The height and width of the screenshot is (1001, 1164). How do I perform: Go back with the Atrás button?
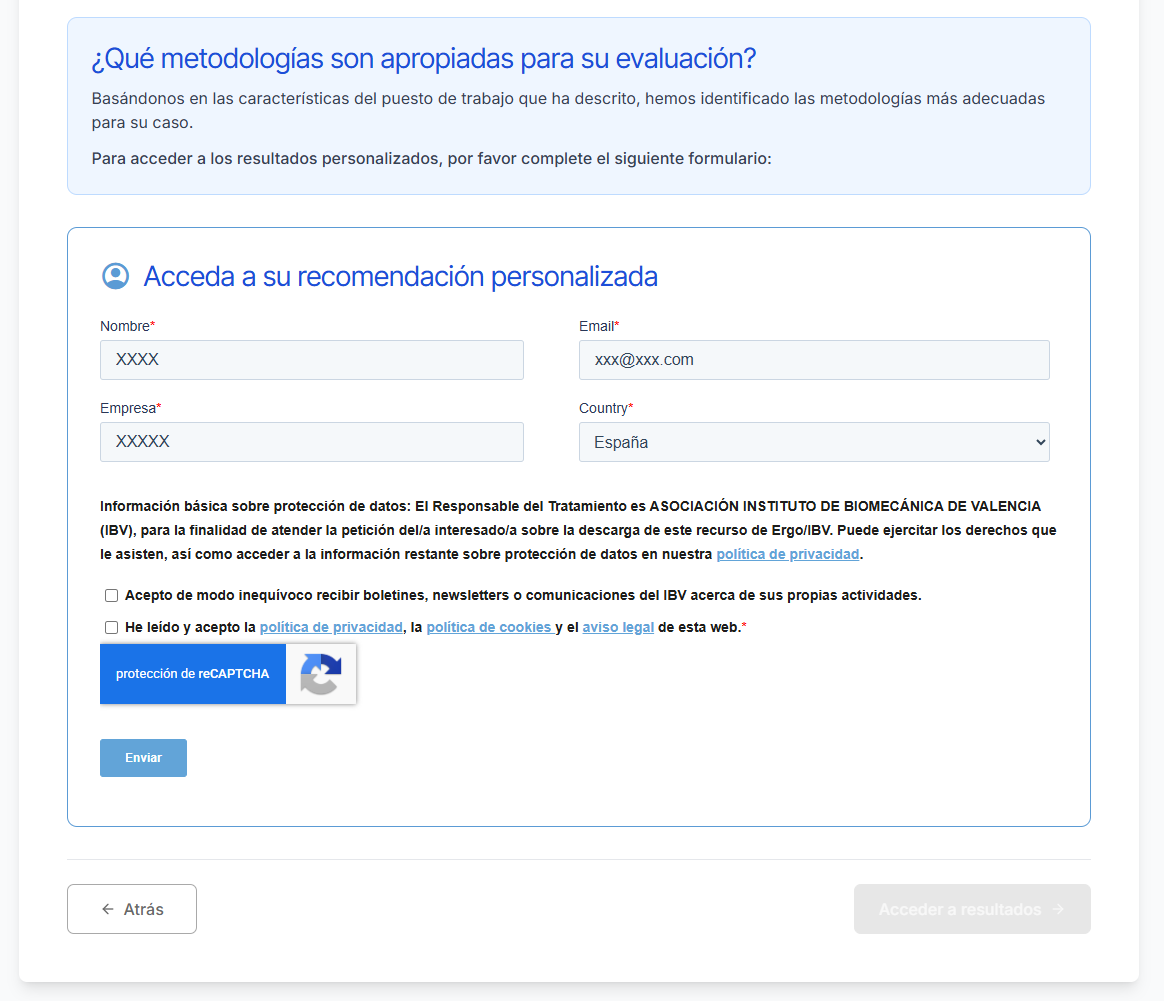point(132,909)
